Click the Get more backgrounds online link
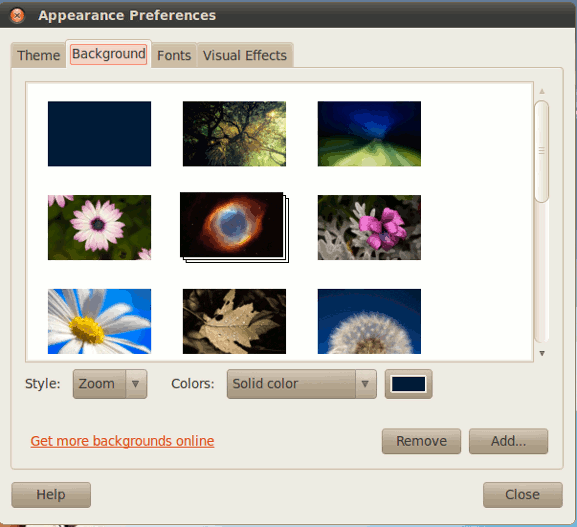The height and width of the screenshot is (527, 577). 122,441
